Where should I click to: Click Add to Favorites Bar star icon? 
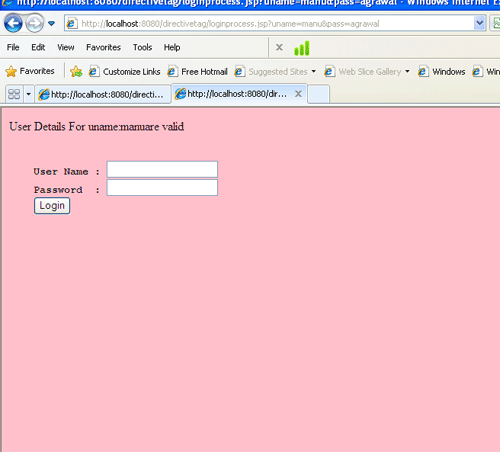pyautogui.click(x=76, y=71)
